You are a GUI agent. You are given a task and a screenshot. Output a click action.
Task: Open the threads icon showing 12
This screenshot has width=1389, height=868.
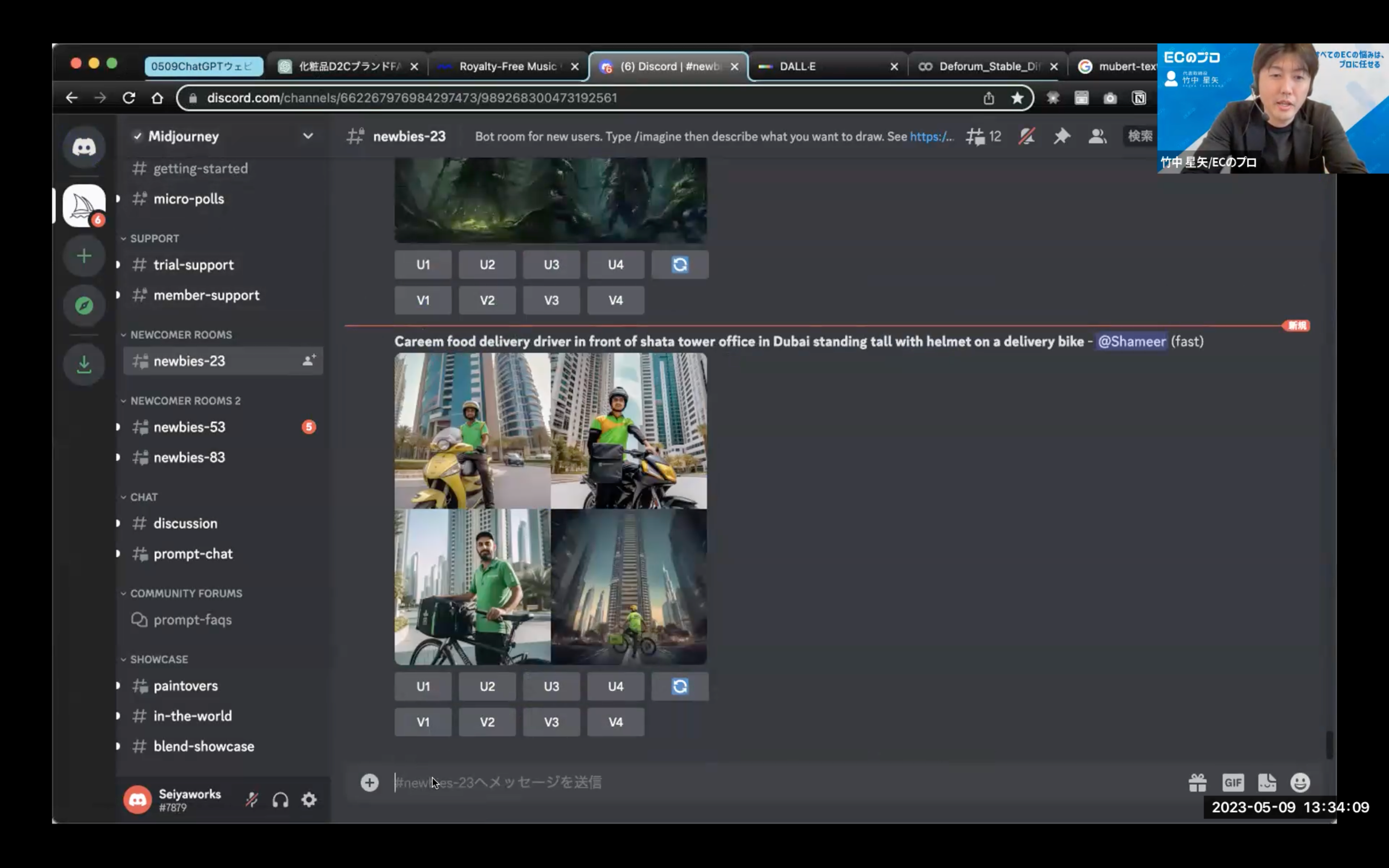(982, 136)
